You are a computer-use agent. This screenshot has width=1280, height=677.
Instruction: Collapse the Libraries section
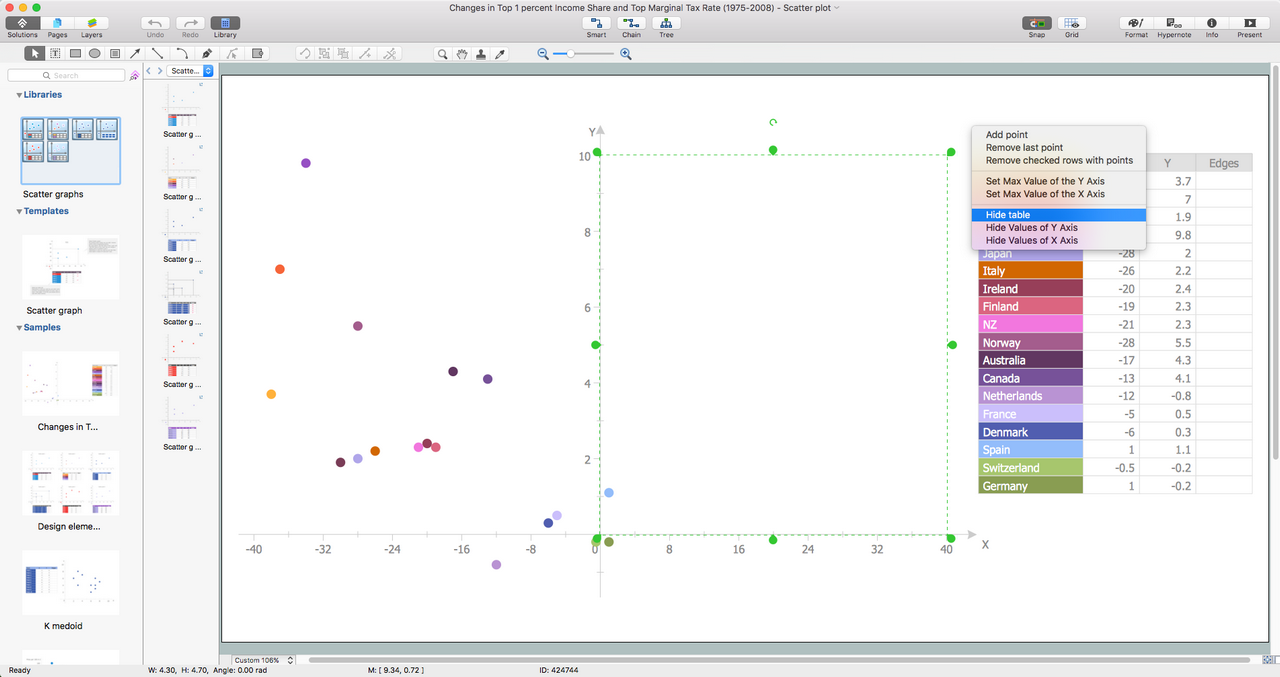coord(20,95)
